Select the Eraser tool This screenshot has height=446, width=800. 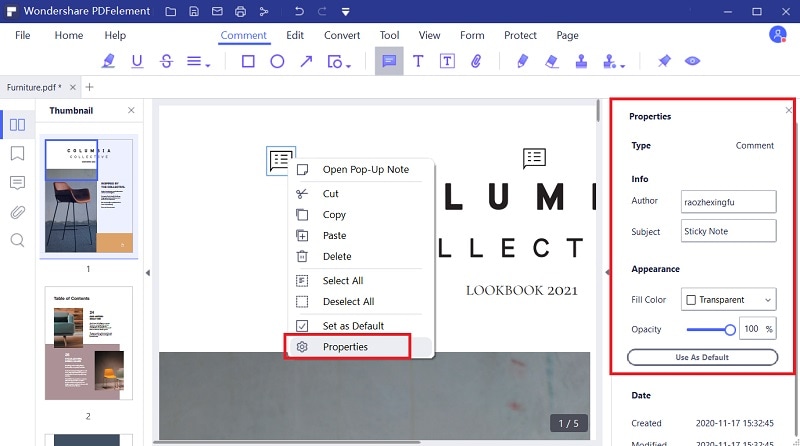click(552, 61)
